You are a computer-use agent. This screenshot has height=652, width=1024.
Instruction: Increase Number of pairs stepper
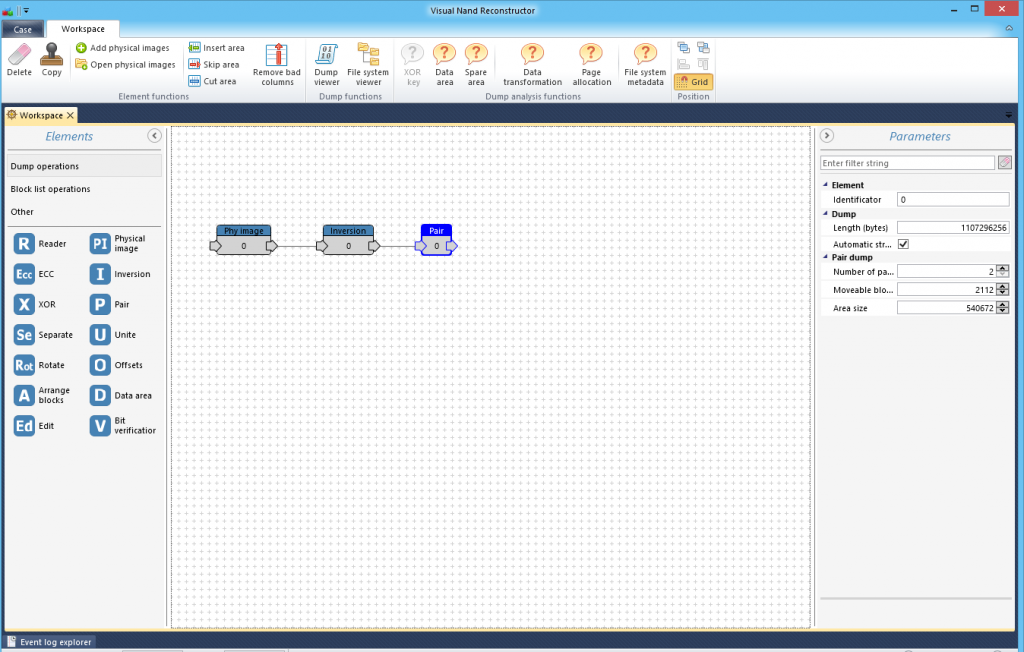(1003, 269)
